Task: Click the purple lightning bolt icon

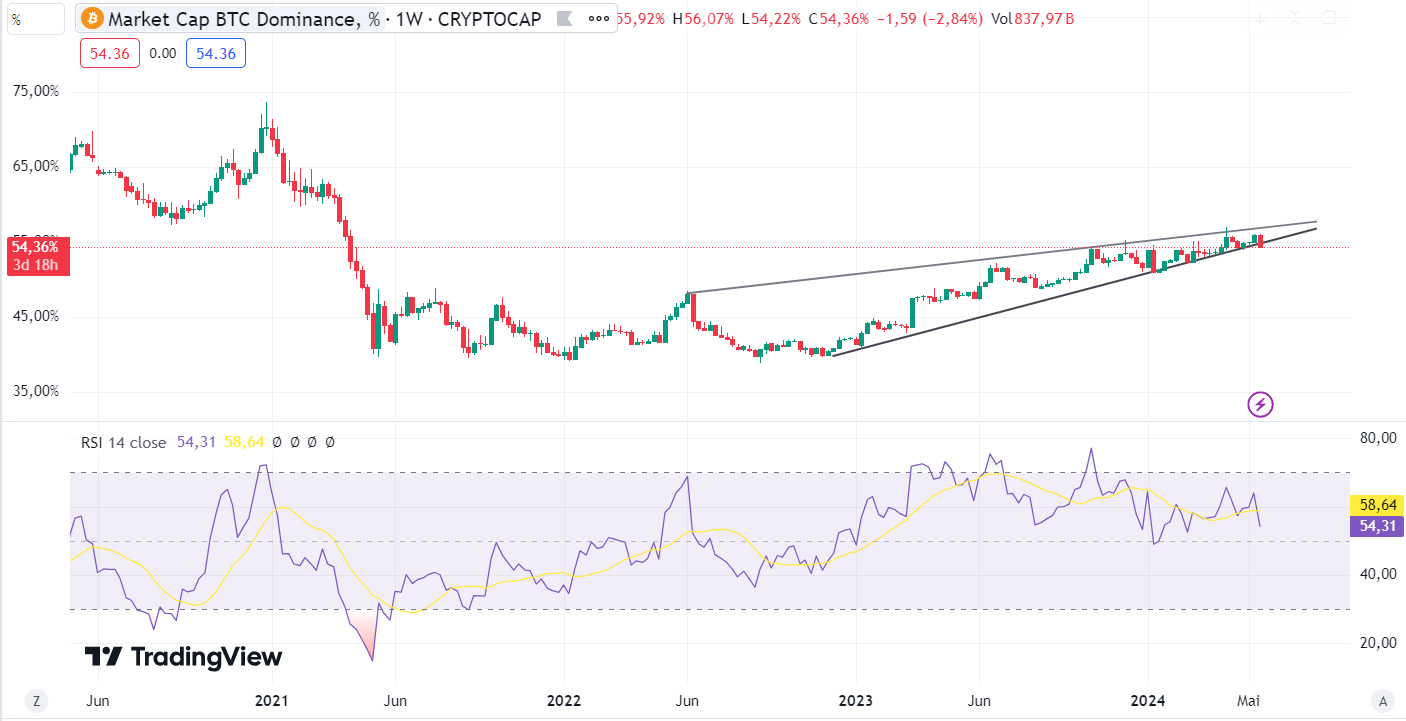Action: [1260, 404]
